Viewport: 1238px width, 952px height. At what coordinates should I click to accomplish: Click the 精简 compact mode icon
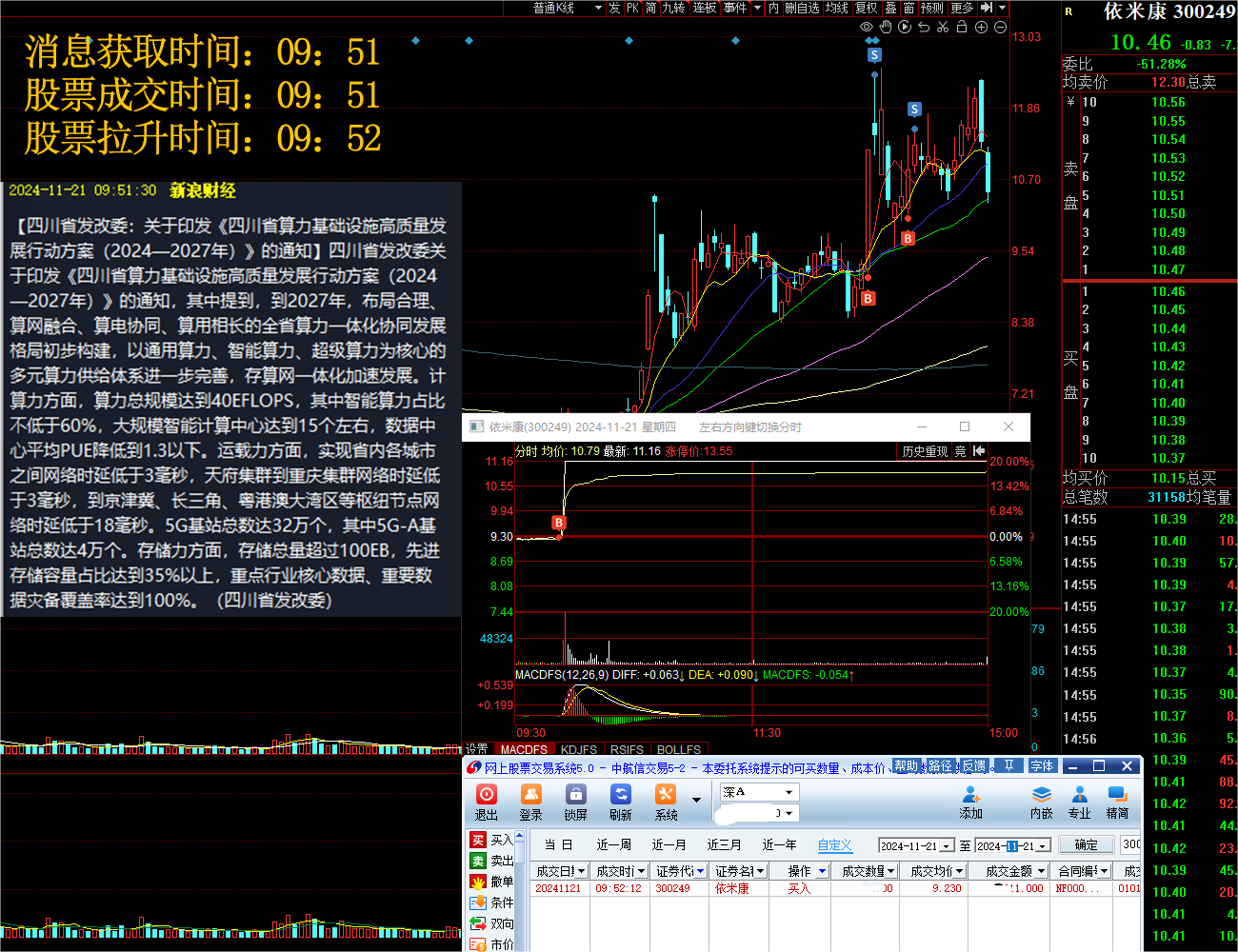coord(1117,803)
